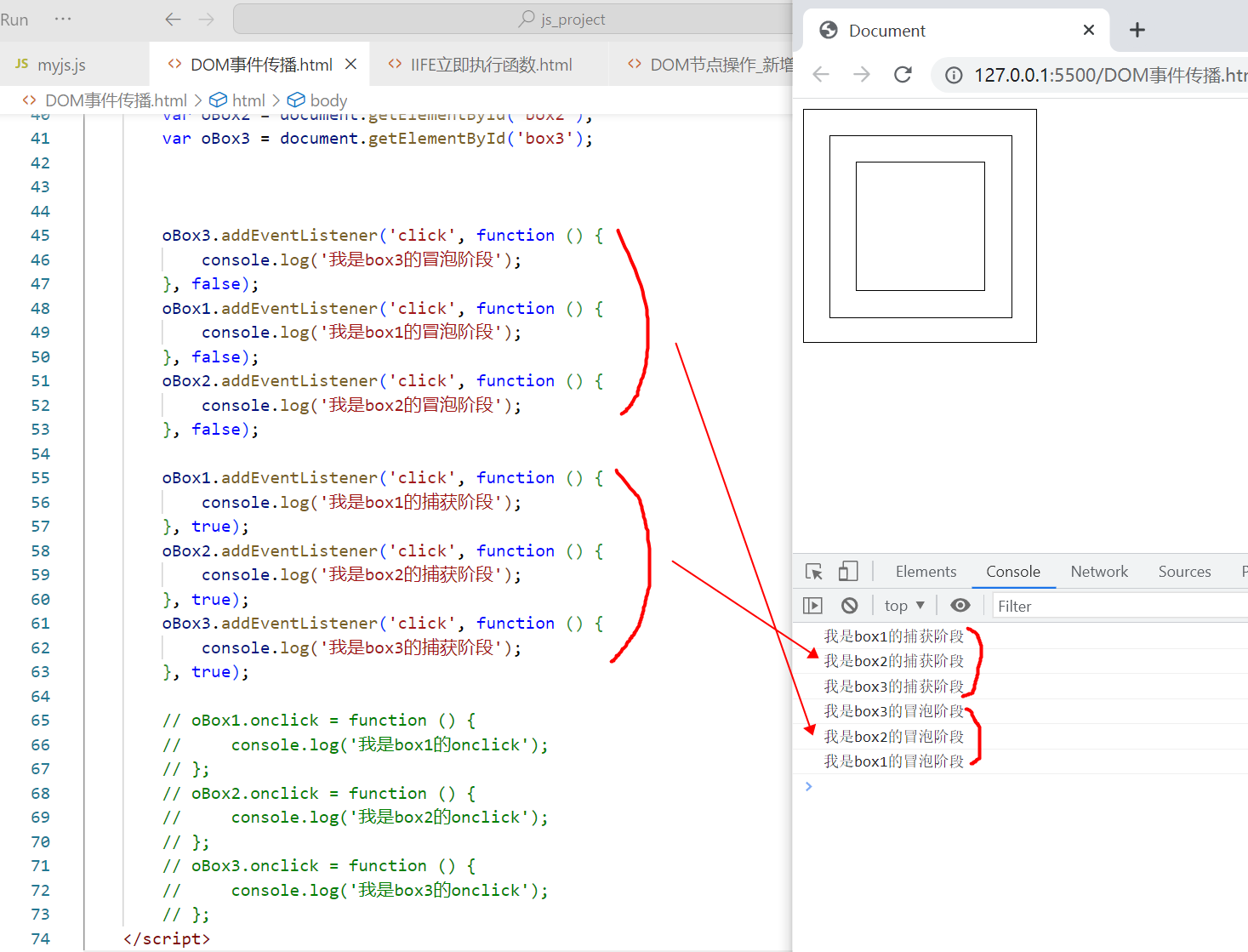The width and height of the screenshot is (1248, 952).
Task: Clear the console with the ban icon
Action: click(x=849, y=606)
